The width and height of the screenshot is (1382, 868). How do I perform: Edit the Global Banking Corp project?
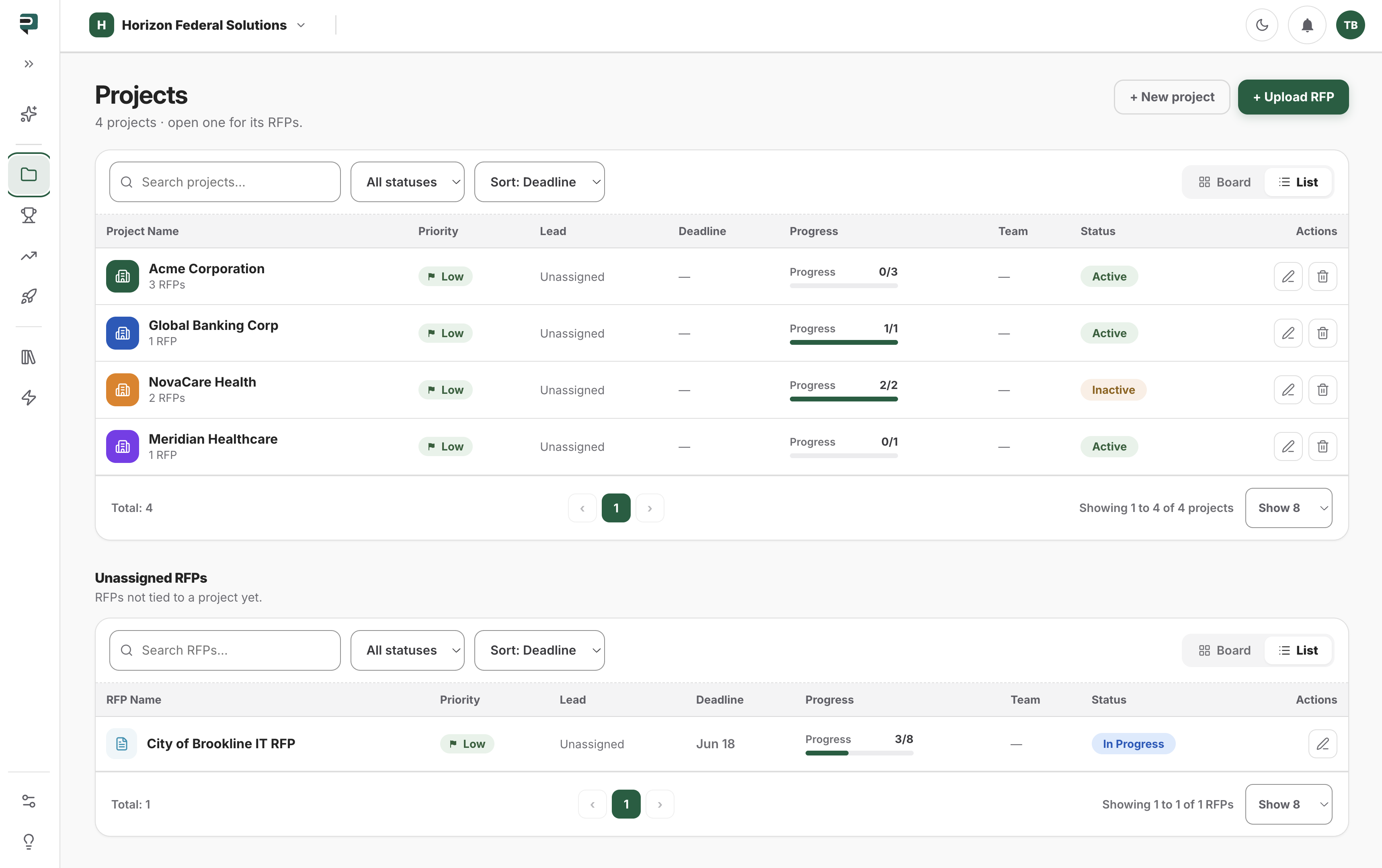(1288, 333)
